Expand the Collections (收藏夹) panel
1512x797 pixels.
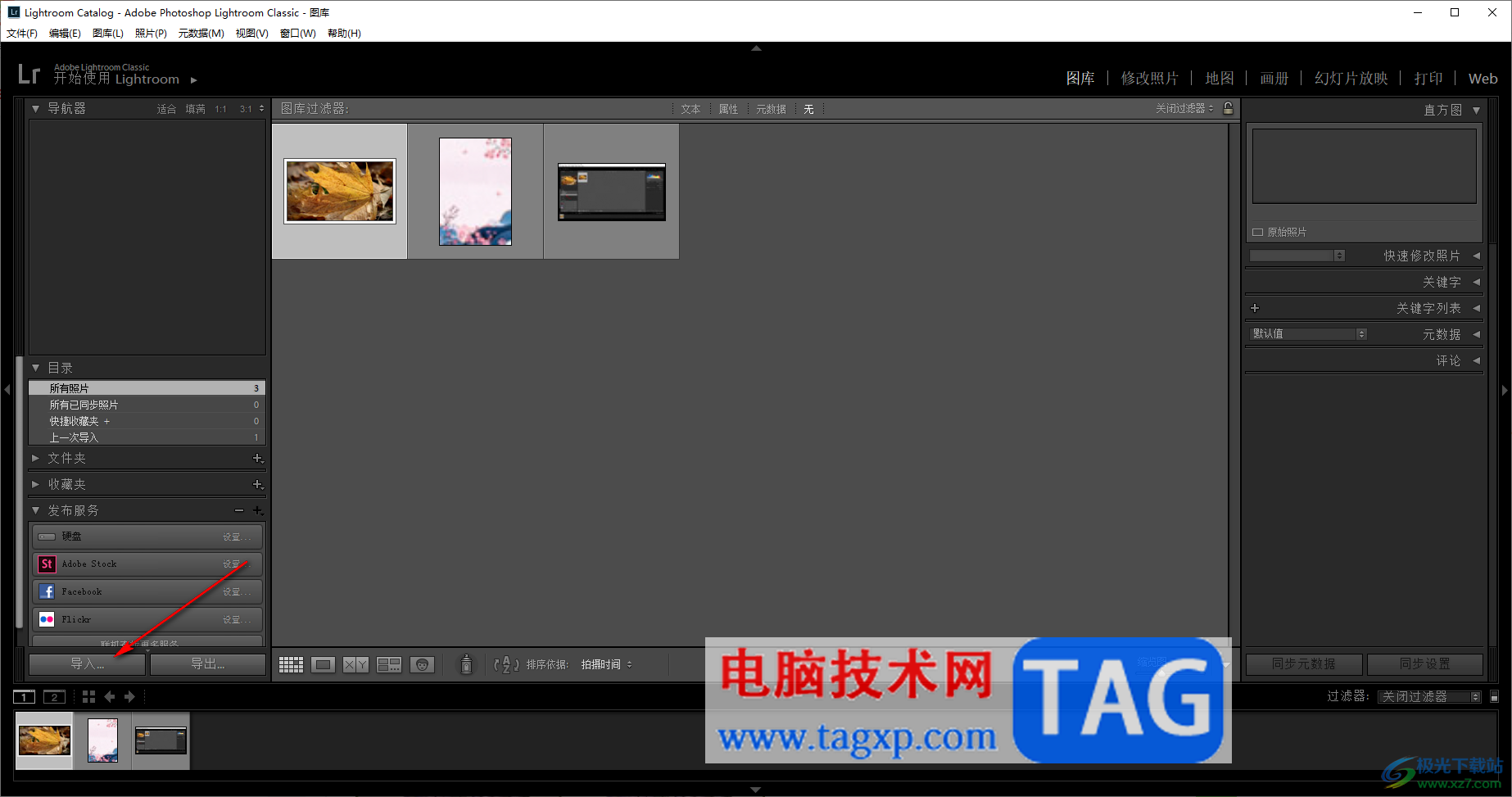tap(35, 485)
